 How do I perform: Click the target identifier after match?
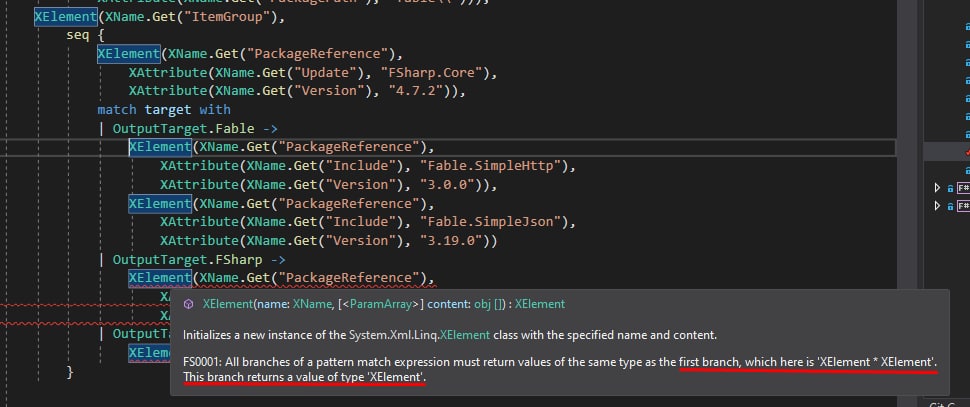[x=168, y=109]
